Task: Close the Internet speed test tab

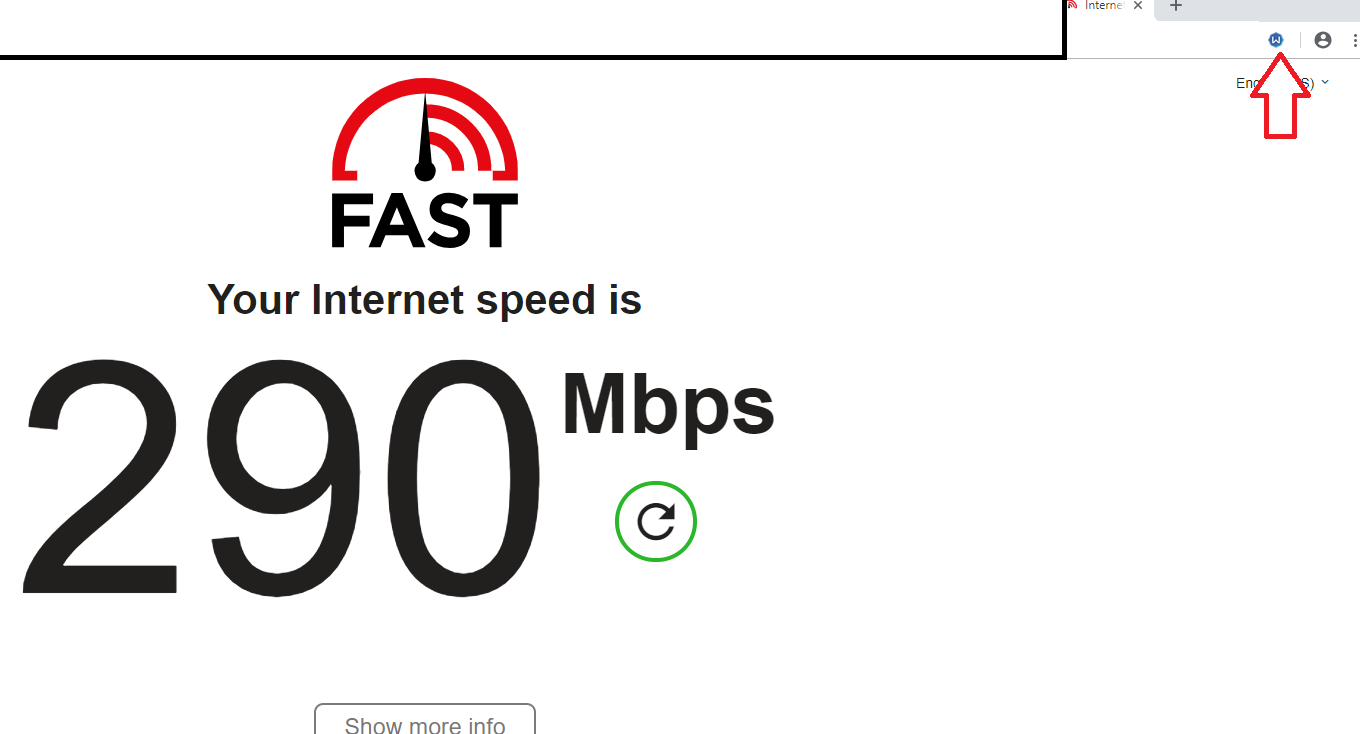Action: point(1138,6)
